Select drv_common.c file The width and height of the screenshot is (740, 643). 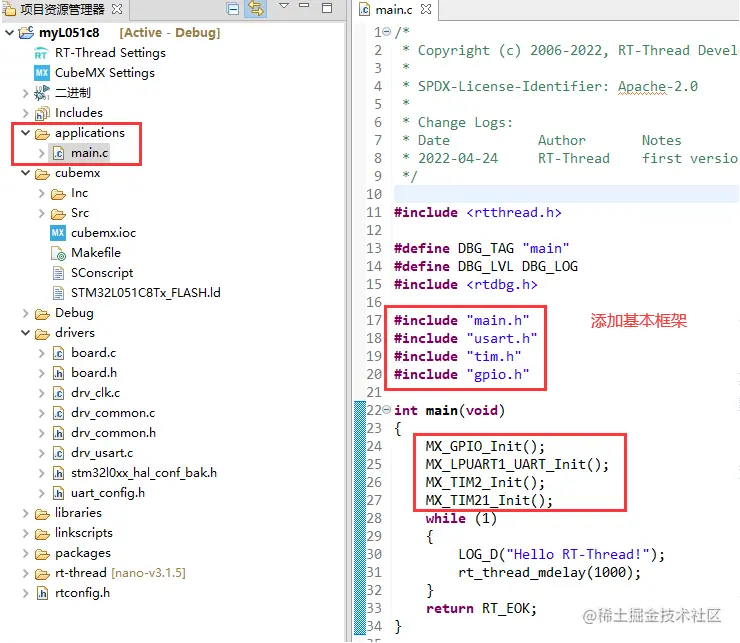click(x=113, y=413)
